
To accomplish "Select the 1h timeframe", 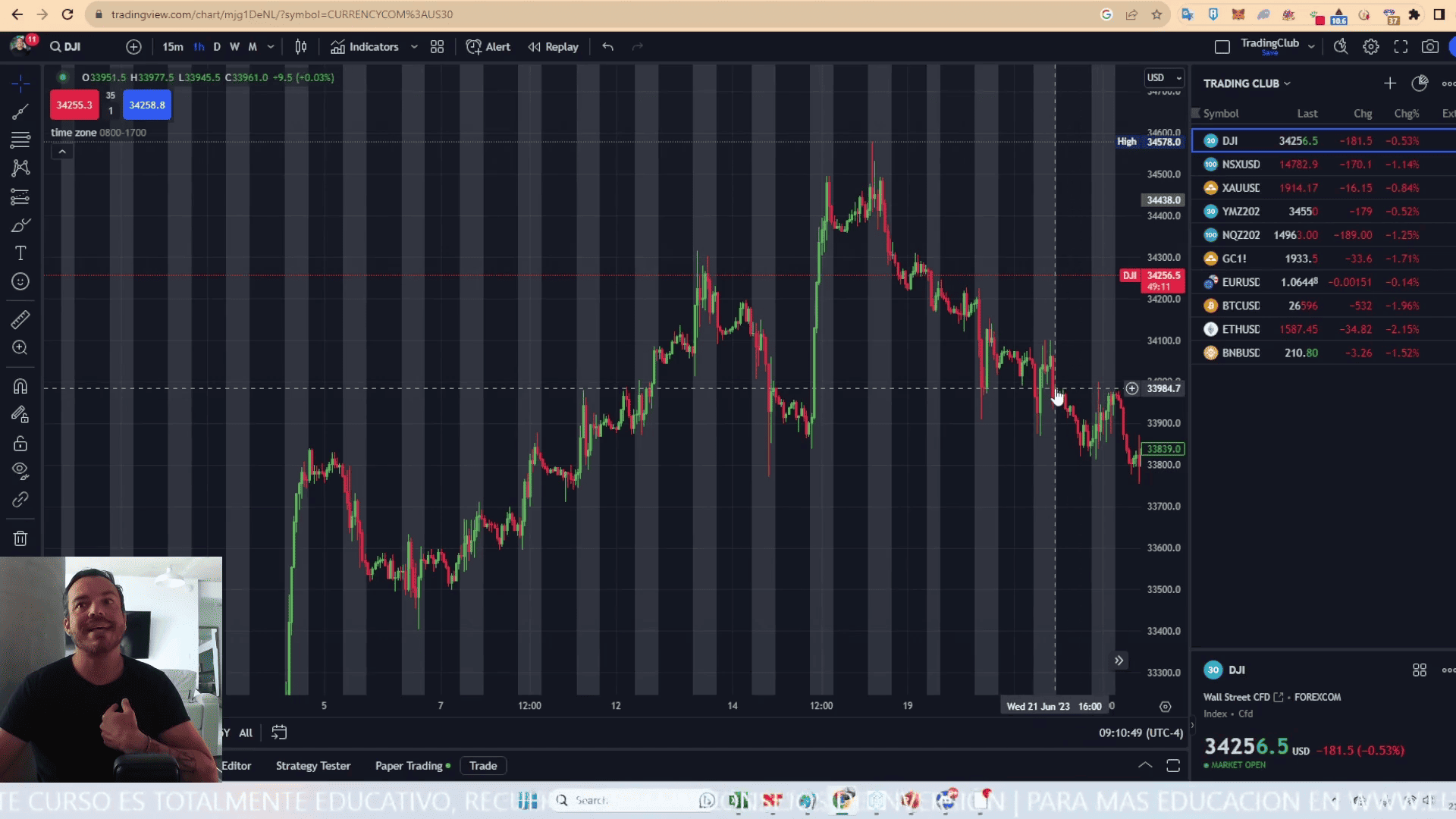I will click(199, 47).
